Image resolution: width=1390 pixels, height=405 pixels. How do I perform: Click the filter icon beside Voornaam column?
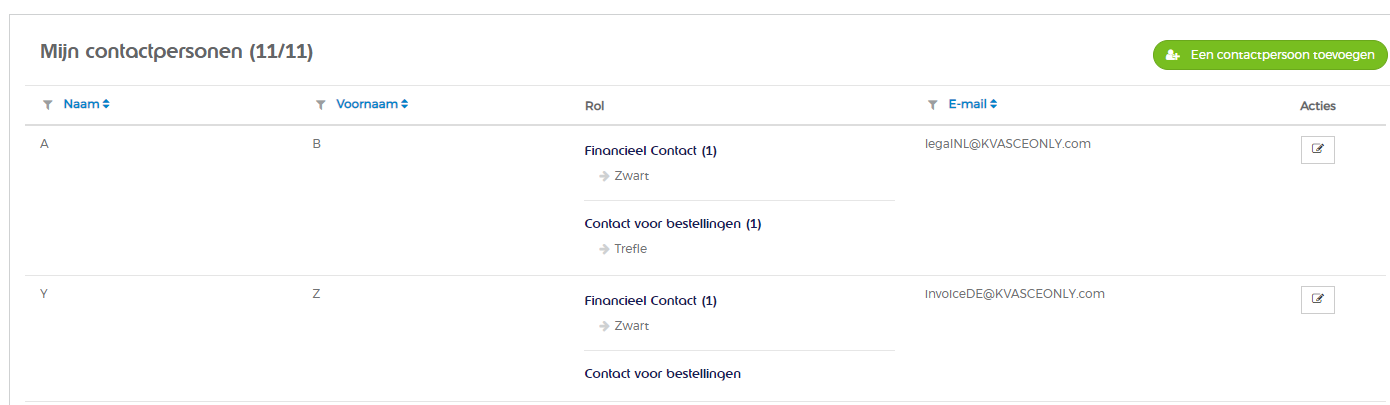click(x=320, y=104)
